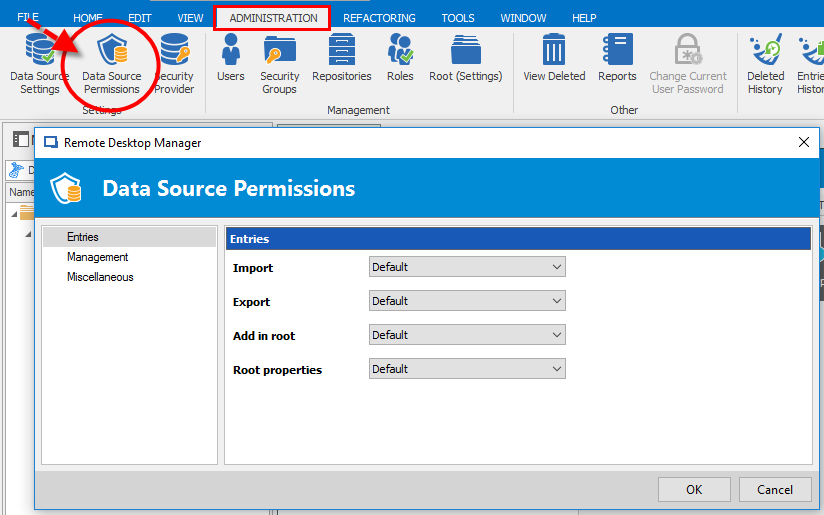Select Management in the left list

point(97,257)
